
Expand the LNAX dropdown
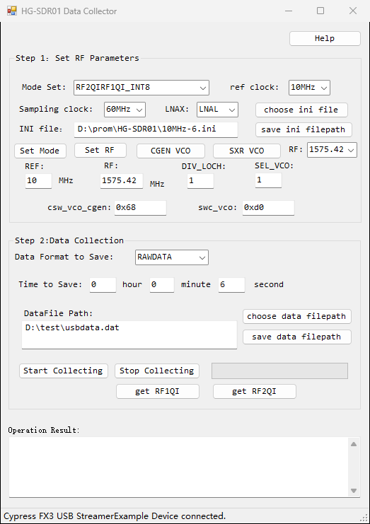point(217,110)
